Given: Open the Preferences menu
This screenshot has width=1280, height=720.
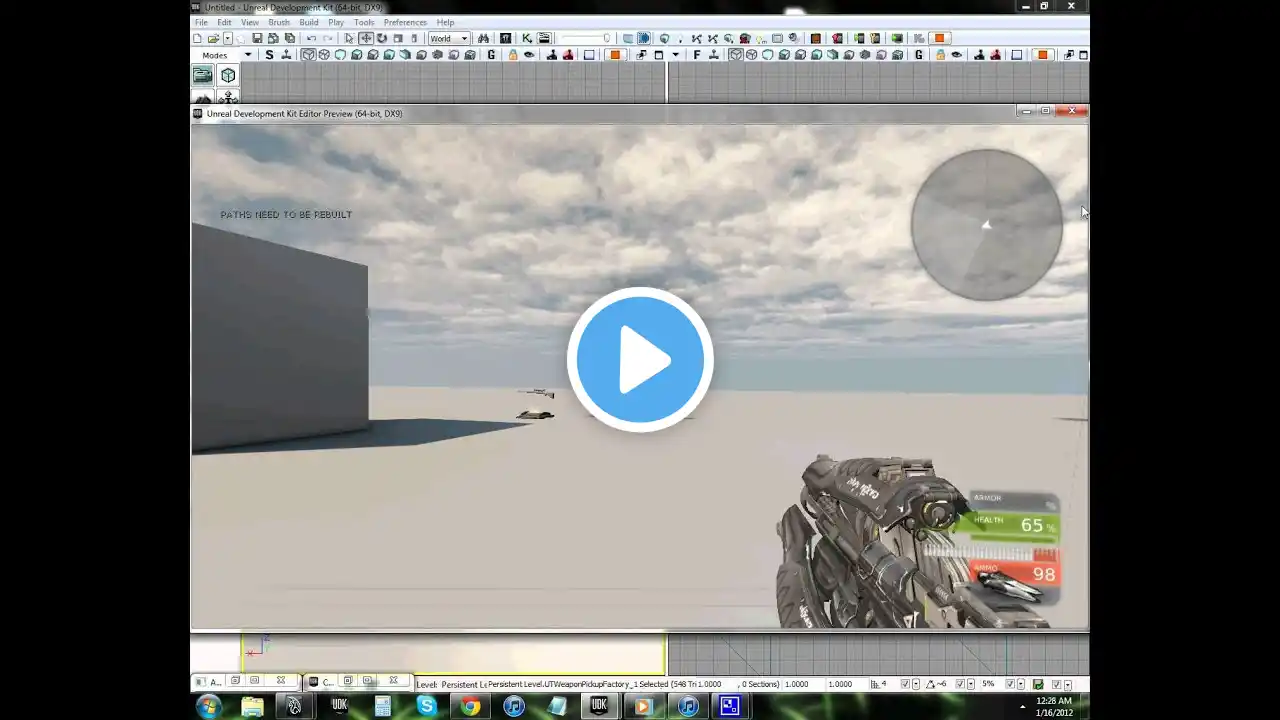Looking at the screenshot, I should [405, 22].
